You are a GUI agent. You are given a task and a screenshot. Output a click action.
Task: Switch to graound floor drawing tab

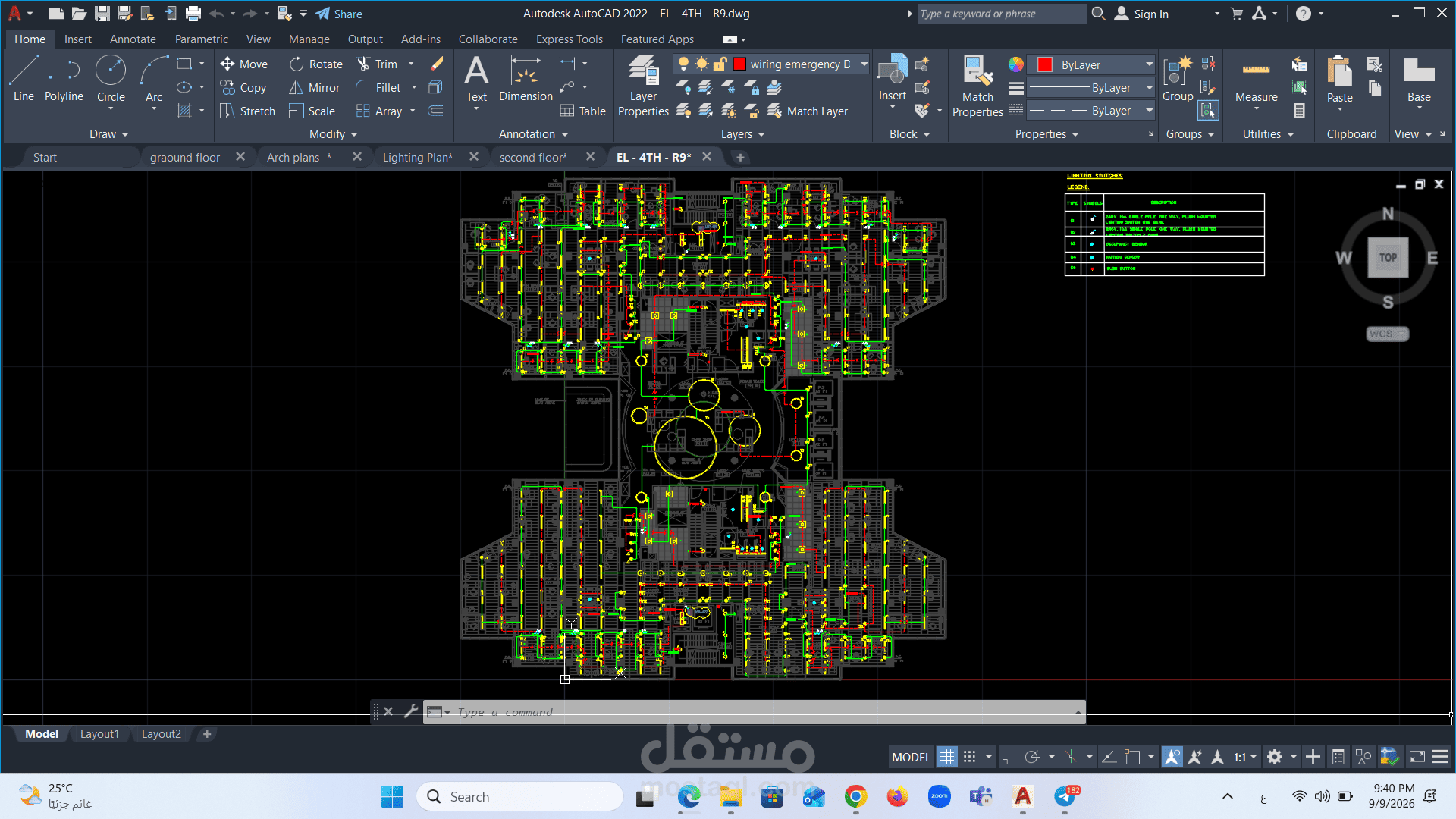pos(185,158)
